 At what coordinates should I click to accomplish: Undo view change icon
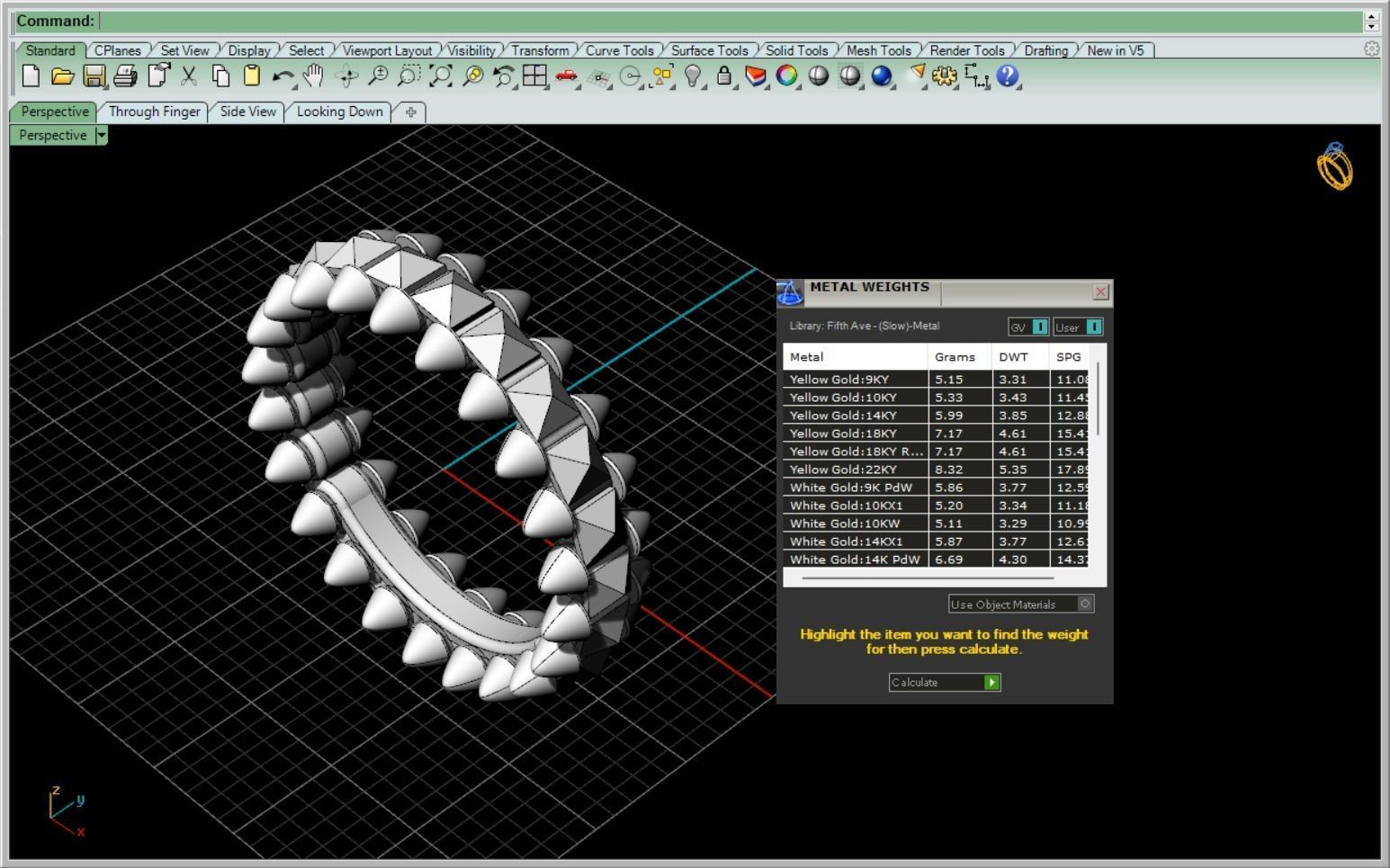point(503,76)
